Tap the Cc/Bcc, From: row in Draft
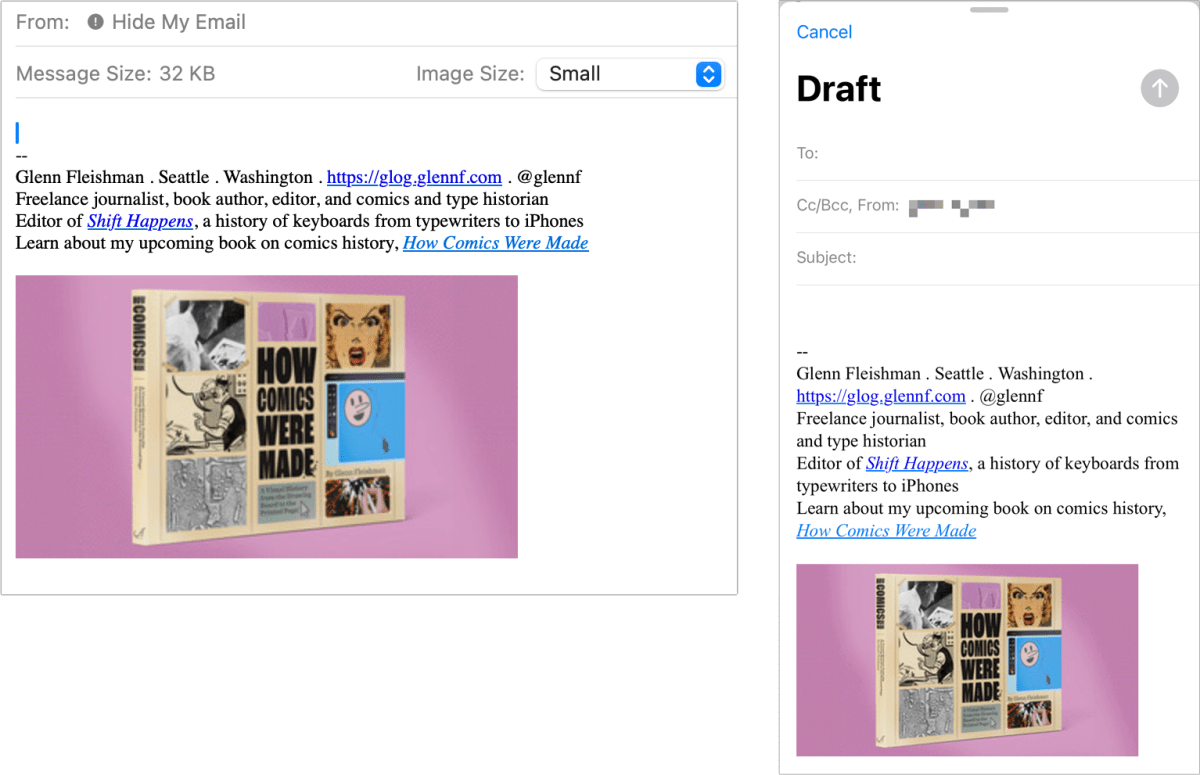Viewport: 1200px width, 775px height. click(997, 206)
